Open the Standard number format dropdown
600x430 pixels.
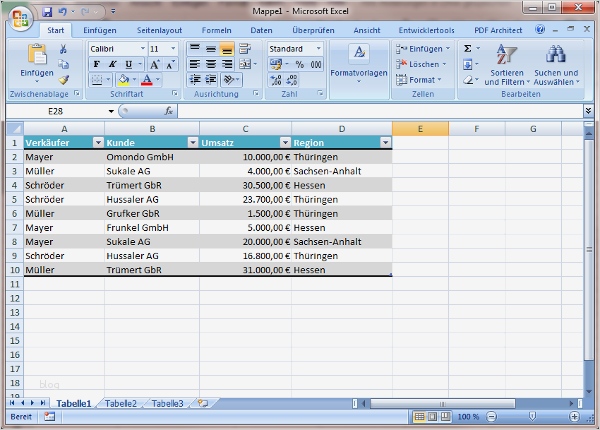(x=318, y=49)
